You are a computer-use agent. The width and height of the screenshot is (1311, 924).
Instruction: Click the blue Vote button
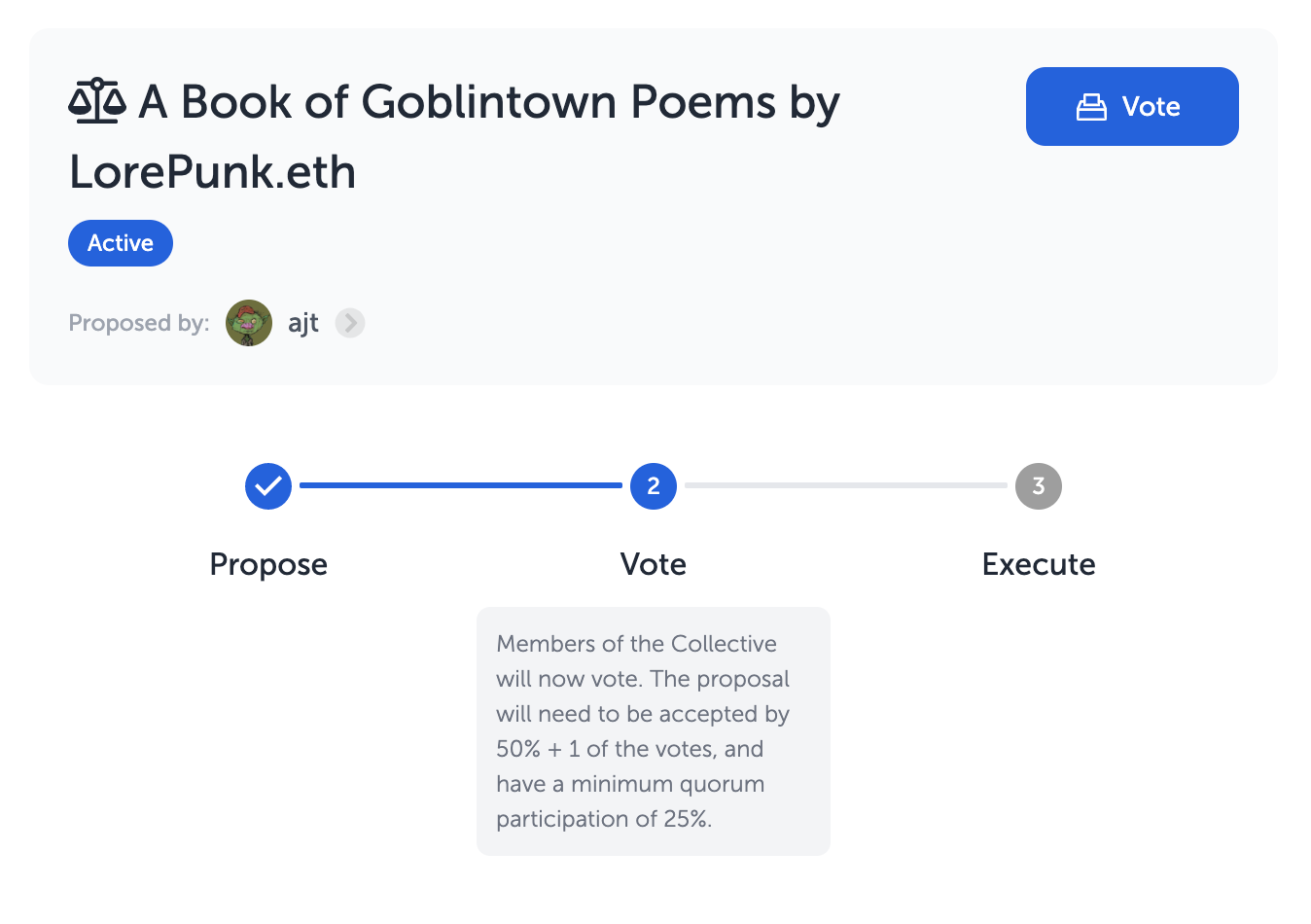[x=1132, y=106]
